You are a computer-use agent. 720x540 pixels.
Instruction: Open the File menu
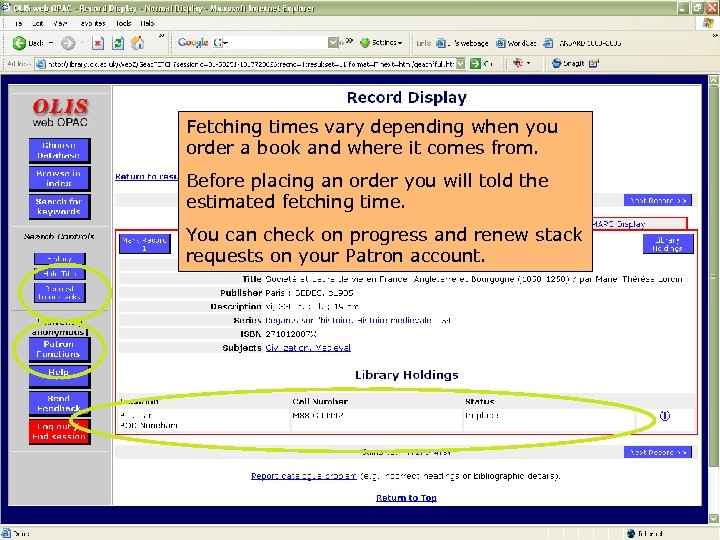coord(19,23)
